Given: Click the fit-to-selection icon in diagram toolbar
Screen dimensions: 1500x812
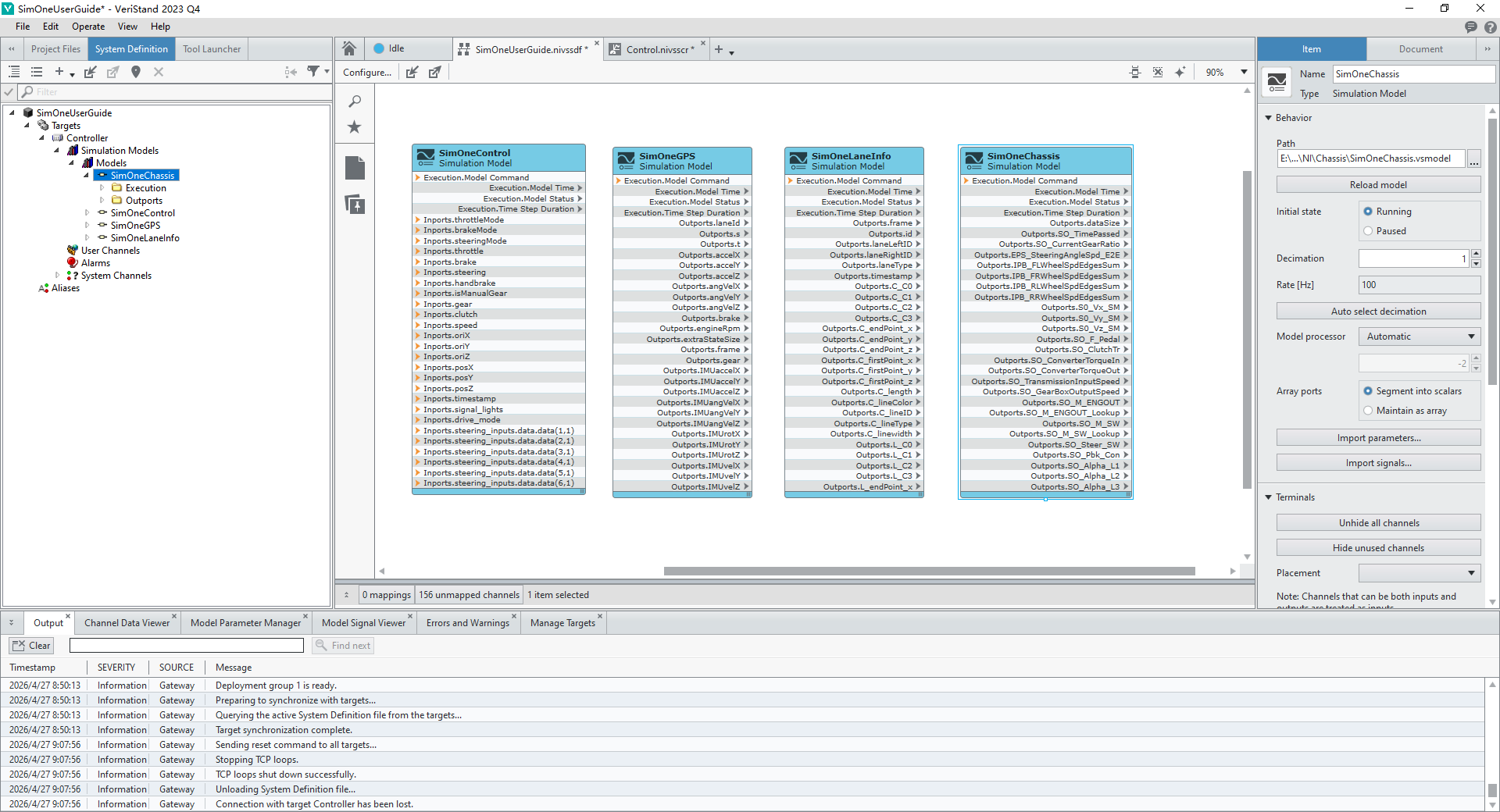Looking at the screenshot, I should click(1135, 72).
